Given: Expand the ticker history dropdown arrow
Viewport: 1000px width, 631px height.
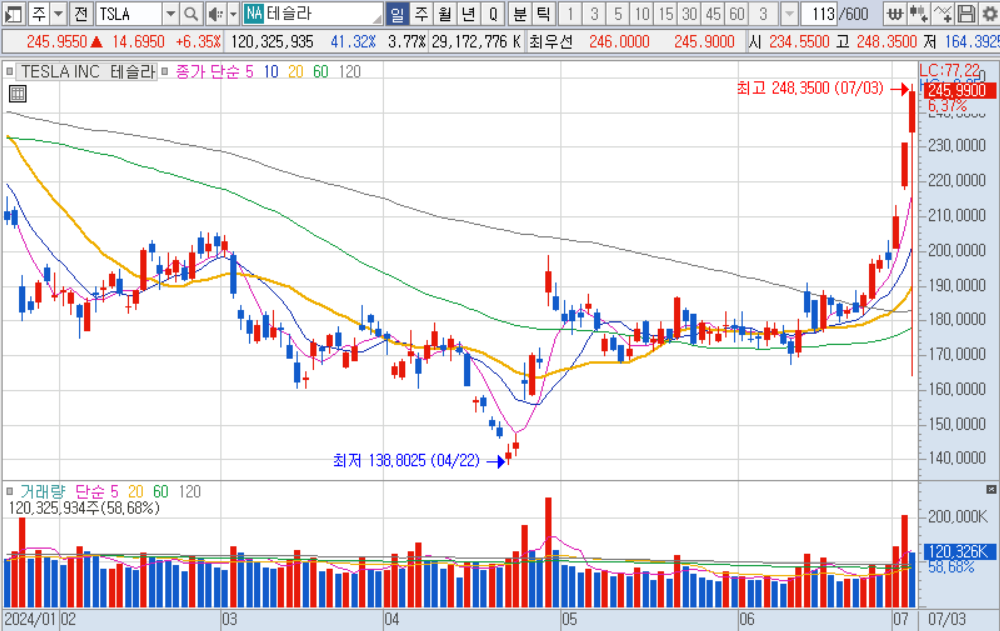Looking at the screenshot, I should pos(170,13).
